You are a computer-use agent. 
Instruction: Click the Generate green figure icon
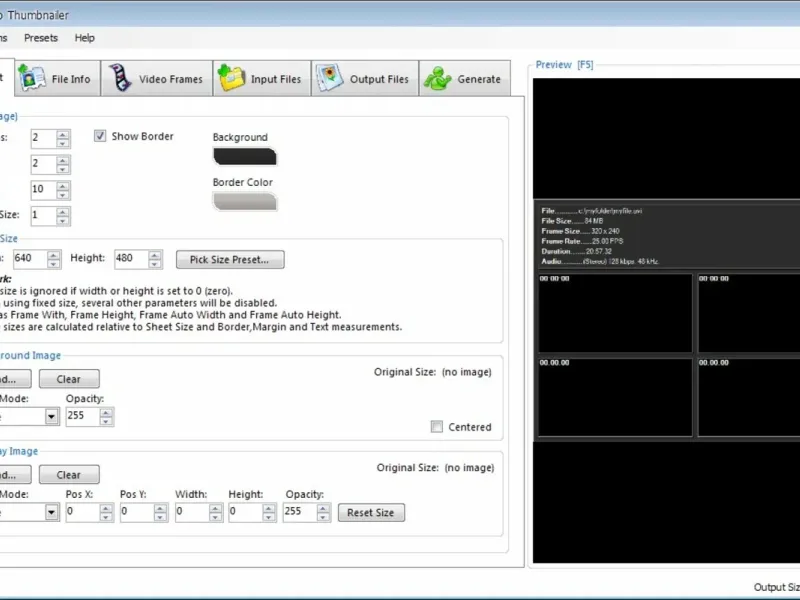tap(437, 79)
